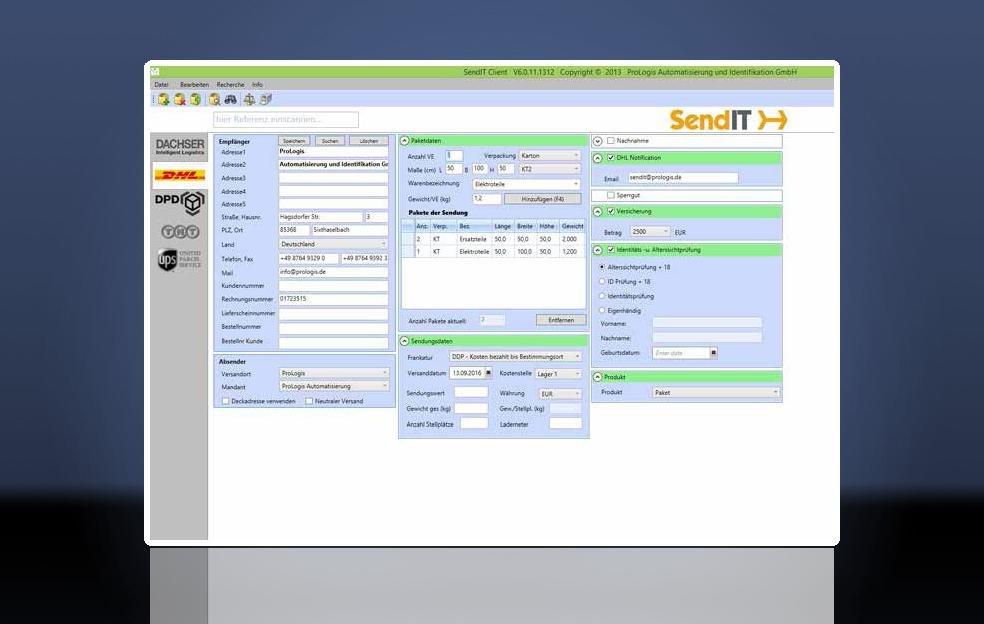Select the Identitätsprüfung radio button
This screenshot has height=624, width=984.
tap(602, 296)
